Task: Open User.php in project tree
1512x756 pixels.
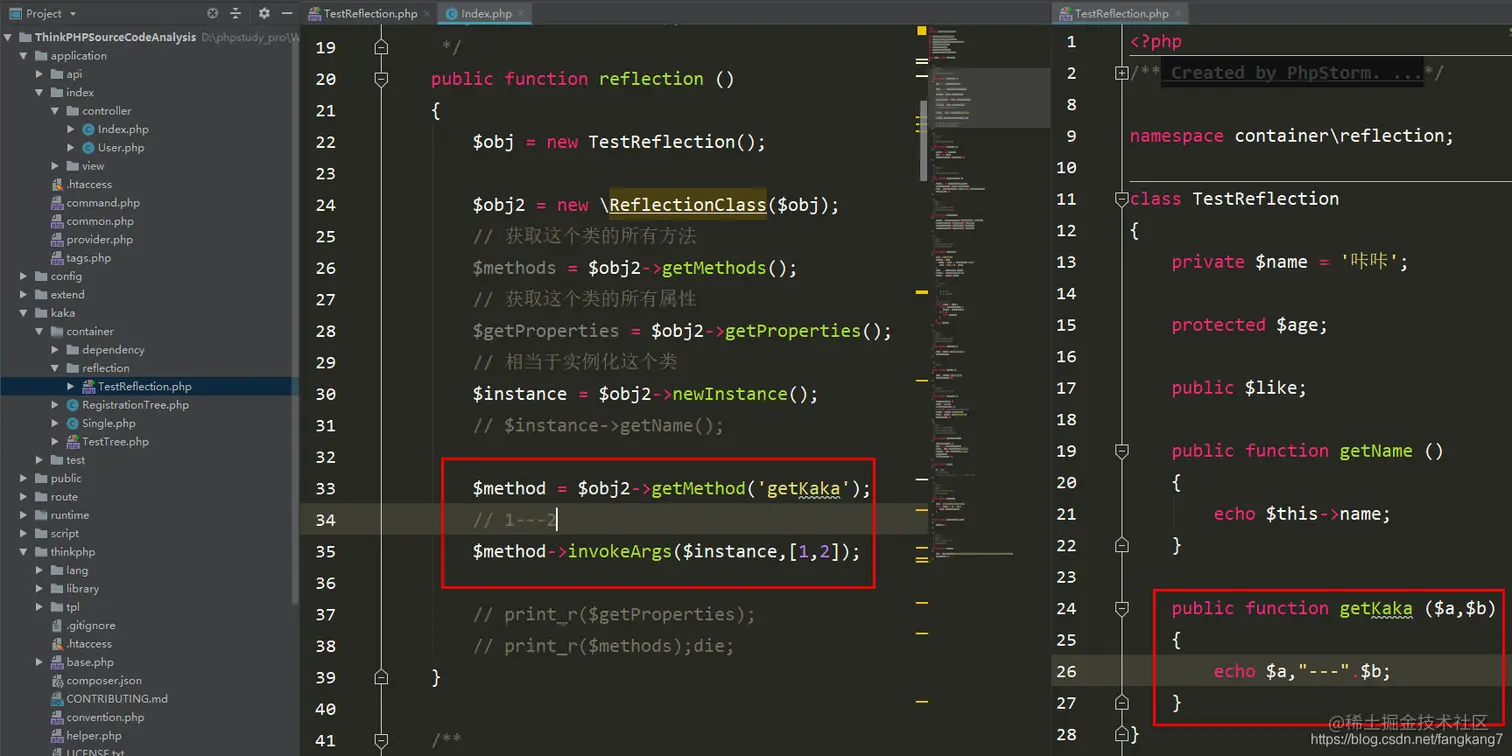Action: click(120, 148)
